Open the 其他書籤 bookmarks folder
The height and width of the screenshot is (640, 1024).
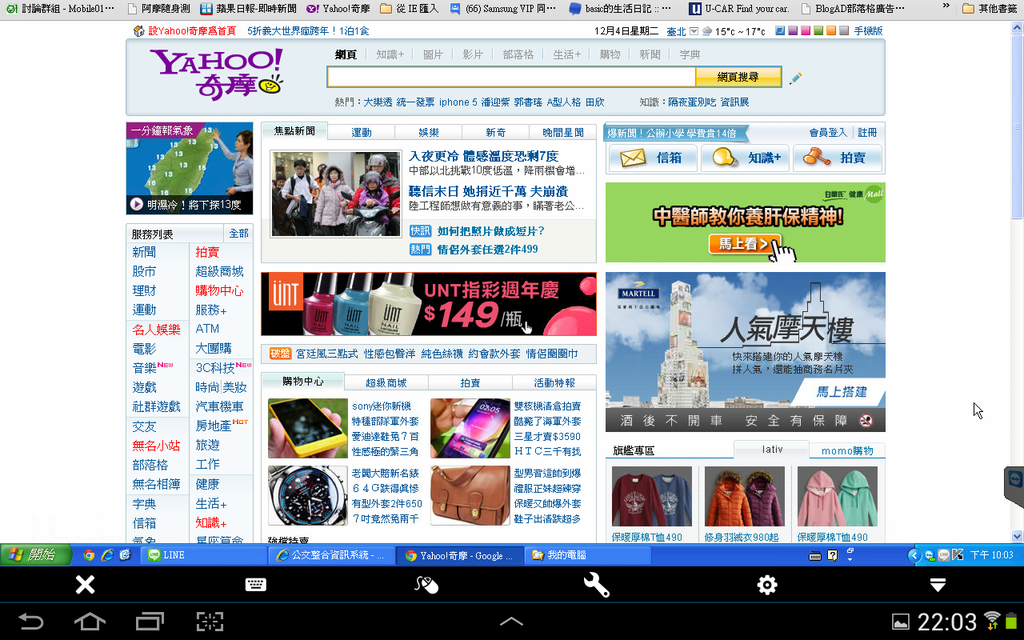click(x=990, y=8)
